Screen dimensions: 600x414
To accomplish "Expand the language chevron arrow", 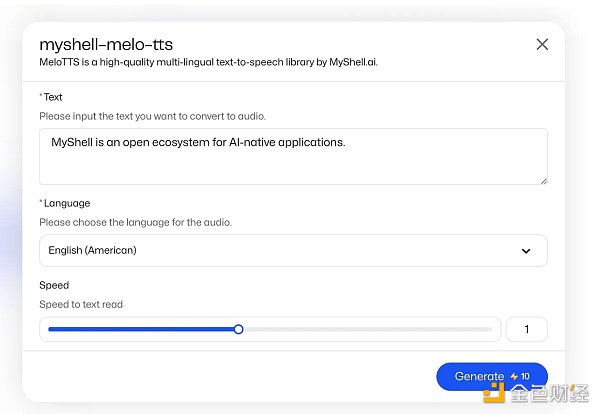I will coord(526,251).
